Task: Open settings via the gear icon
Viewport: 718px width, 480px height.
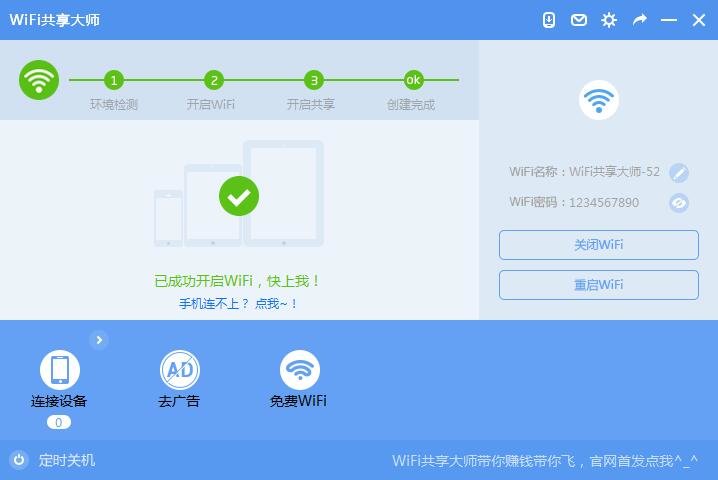Action: click(609, 20)
